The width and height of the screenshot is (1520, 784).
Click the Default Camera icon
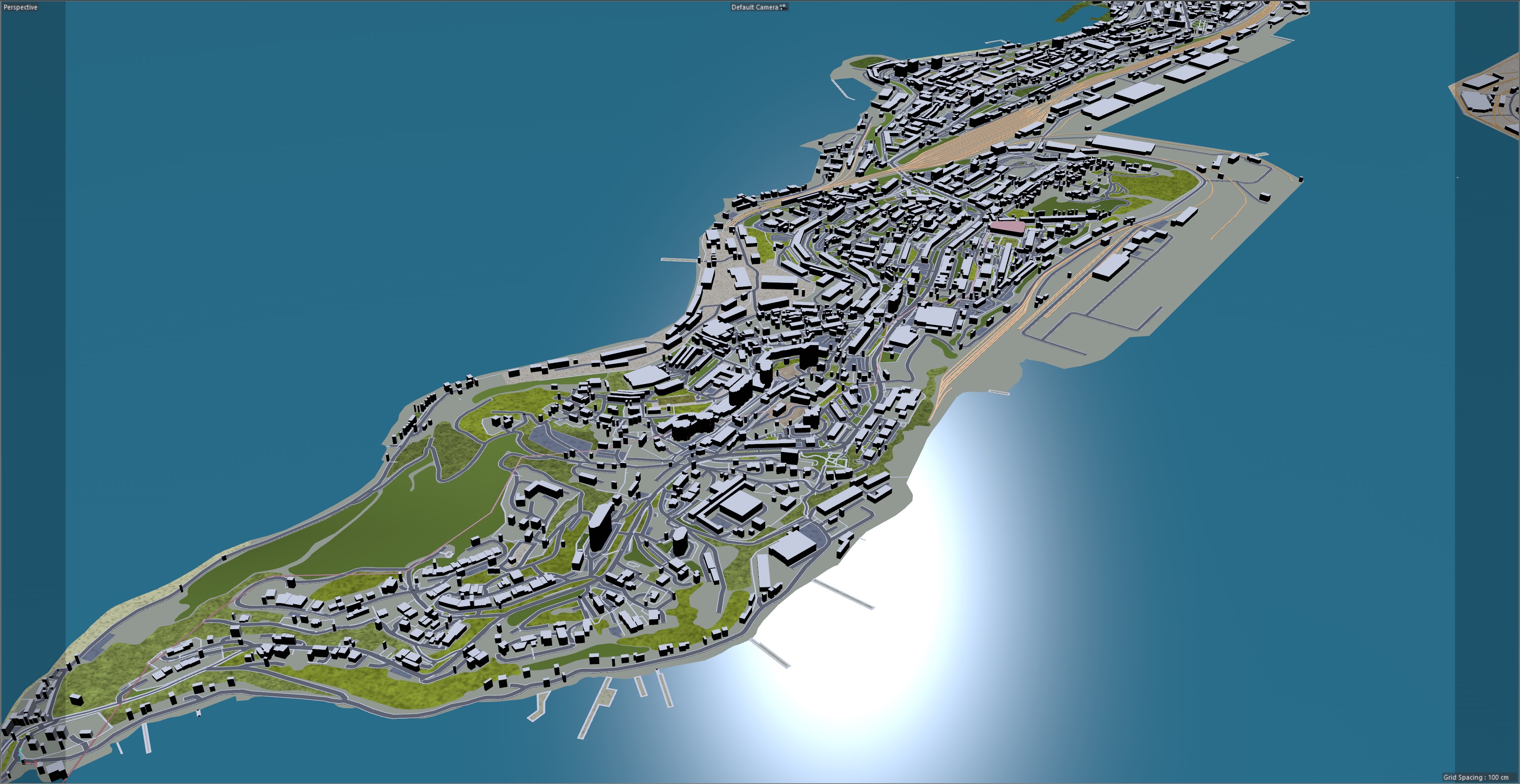tap(783, 7)
